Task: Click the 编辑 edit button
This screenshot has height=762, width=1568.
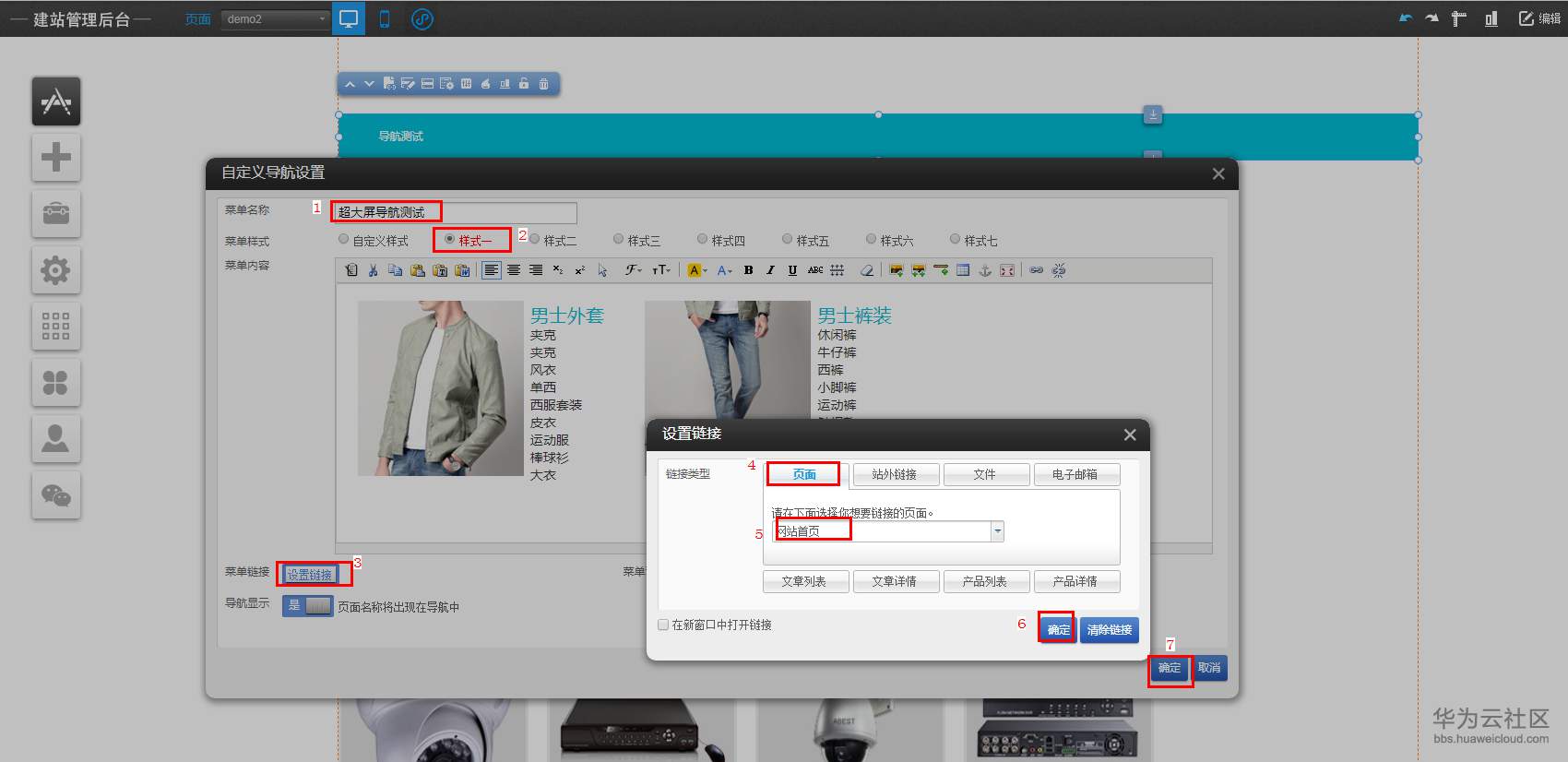Action: (x=1539, y=18)
